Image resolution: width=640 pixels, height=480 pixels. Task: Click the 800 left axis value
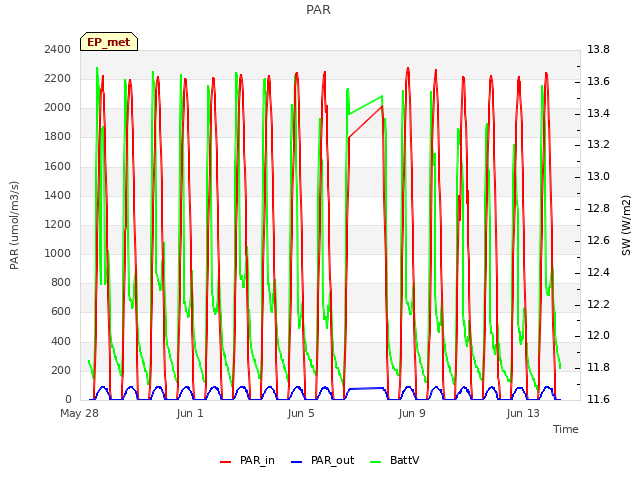pos(61,282)
